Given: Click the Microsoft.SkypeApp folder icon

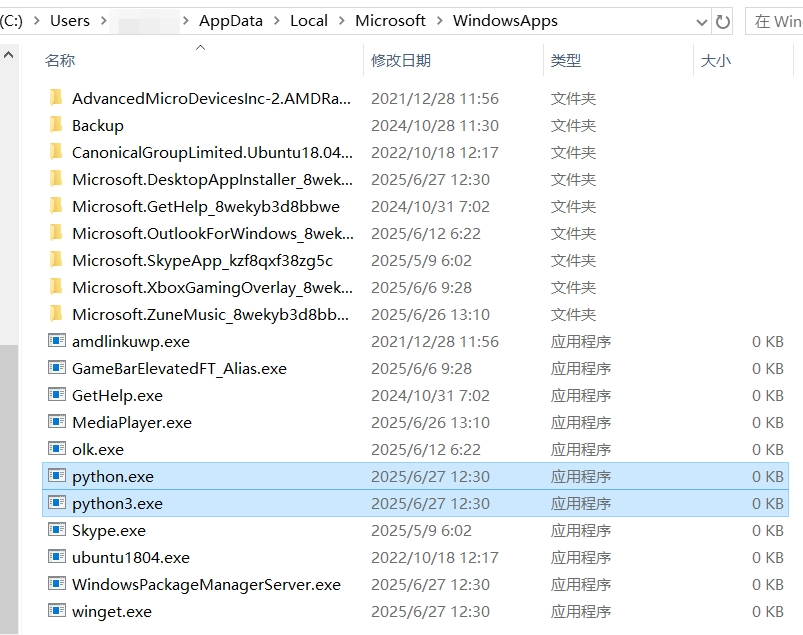Looking at the screenshot, I should 56,259.
